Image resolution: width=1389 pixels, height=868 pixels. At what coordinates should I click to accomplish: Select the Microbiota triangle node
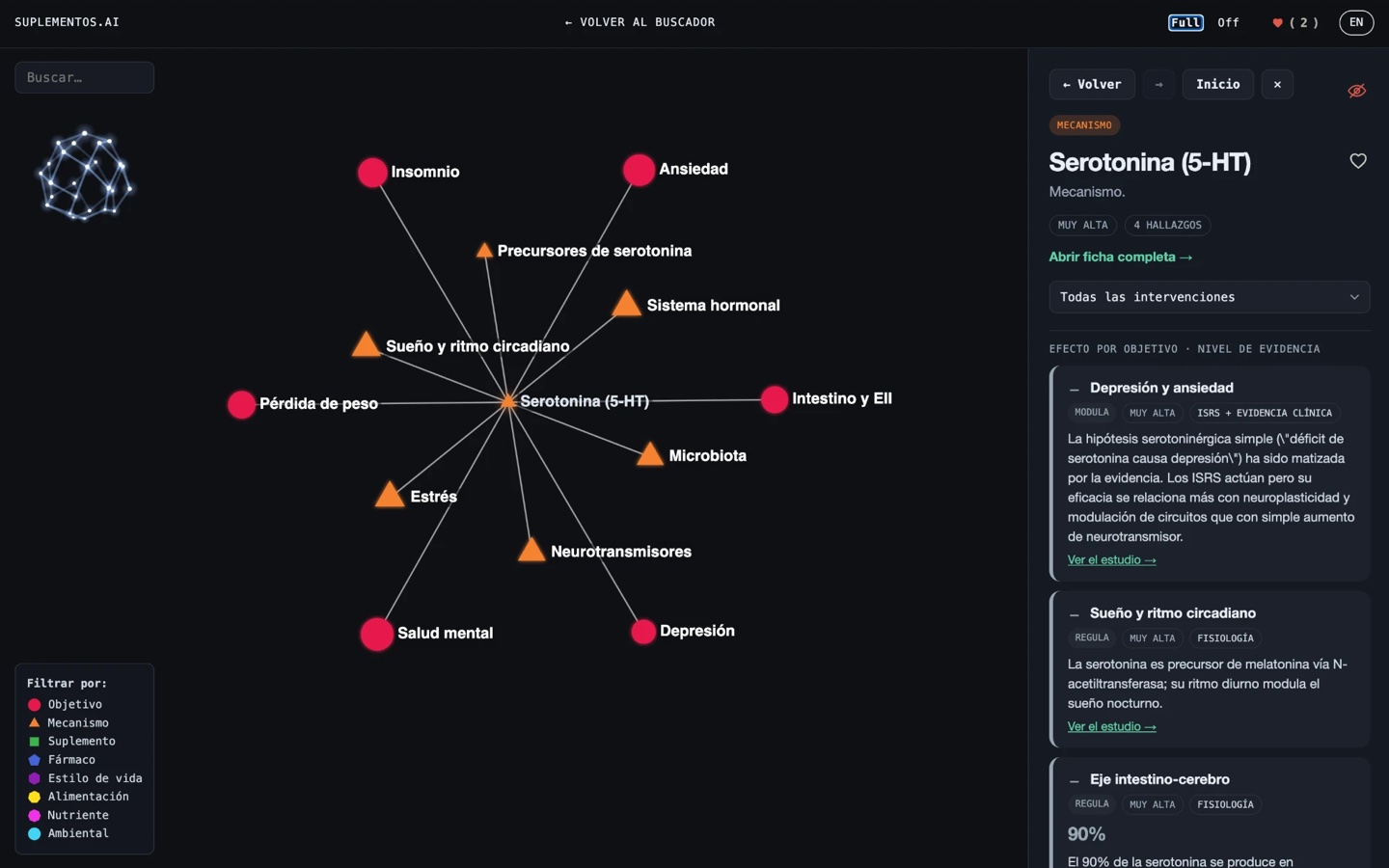pos(650,454)
